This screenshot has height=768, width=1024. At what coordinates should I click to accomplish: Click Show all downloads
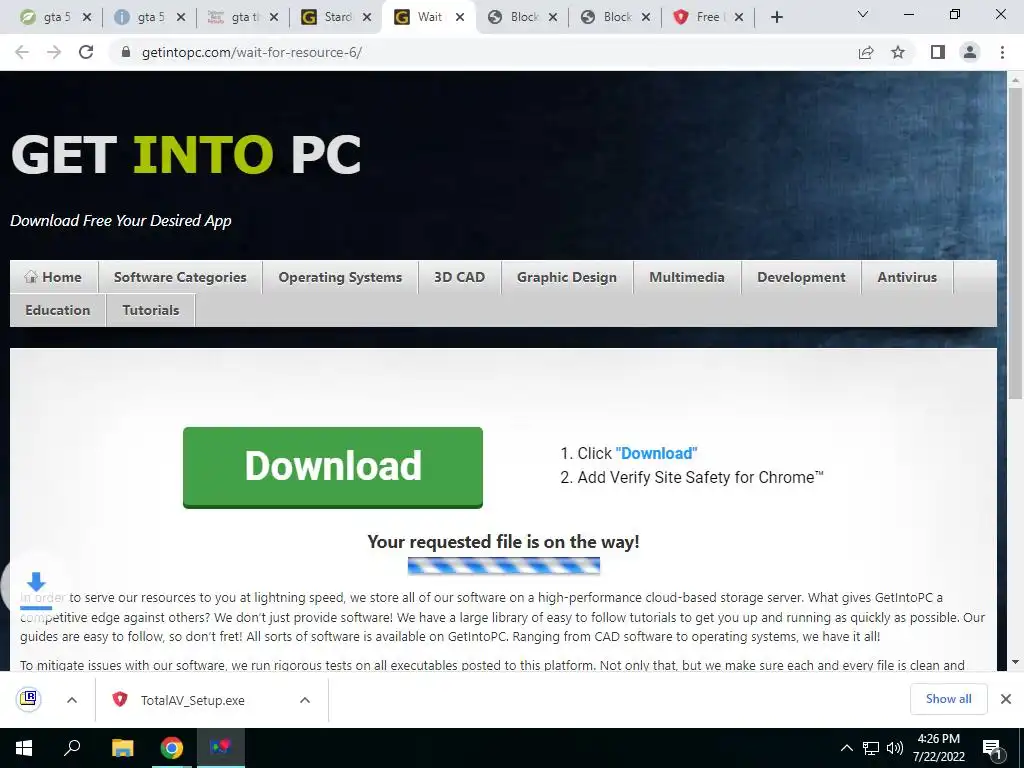click(x=948, y=699)
